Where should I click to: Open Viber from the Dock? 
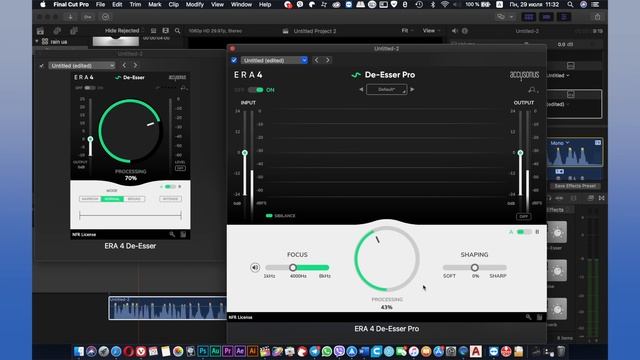coord(339,351)
